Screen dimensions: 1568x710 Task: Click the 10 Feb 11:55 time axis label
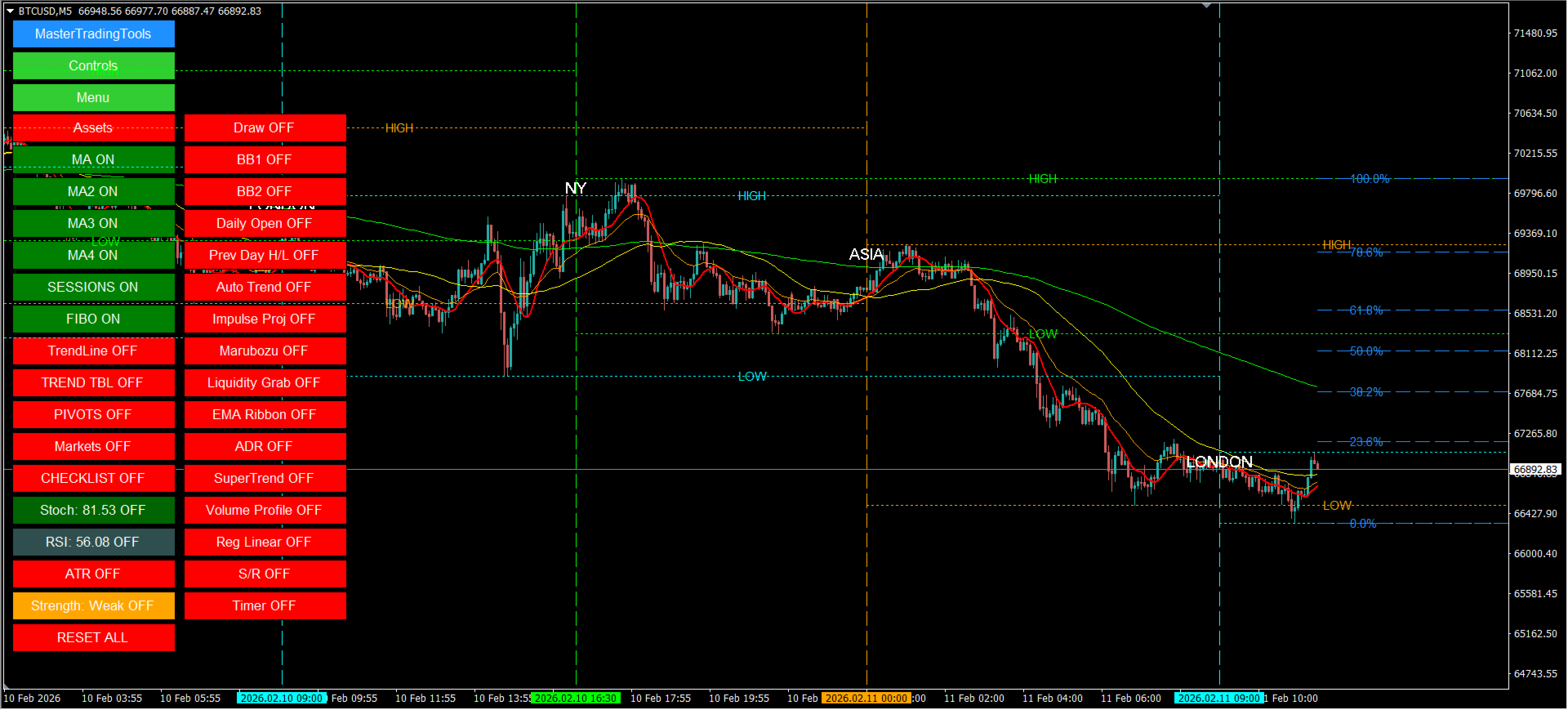tap(425, 699)
